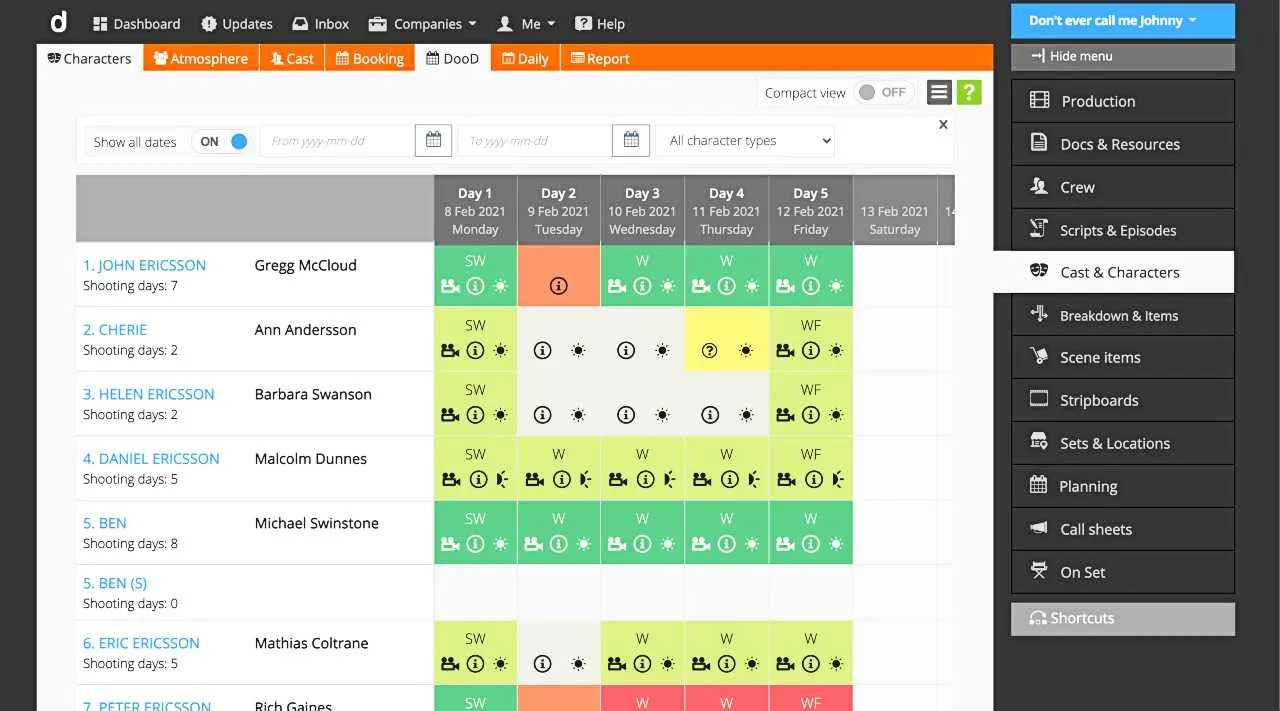Switch to Daily tab
Screen dimensions: 1280x711
click(x=525, y=58)
